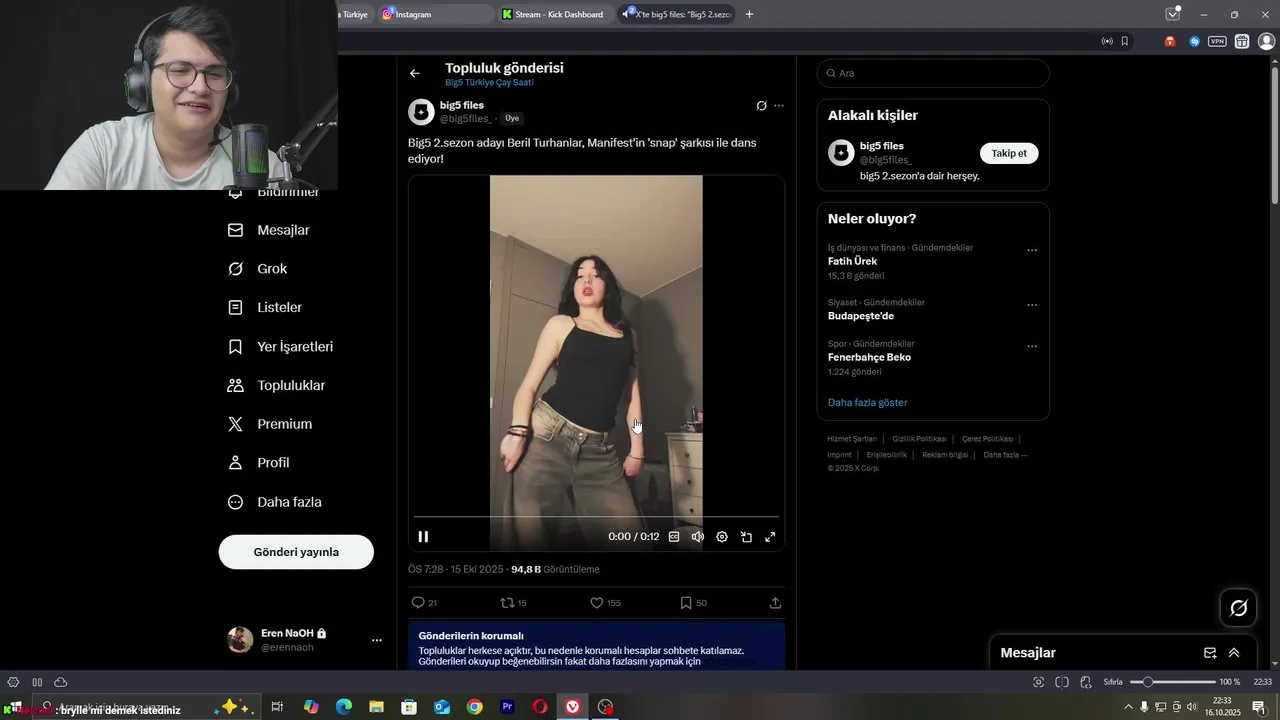The image size is (1280, 720).
Task: Expand the Mesajlar drawer with double chevron
Action: (1234, 653)
